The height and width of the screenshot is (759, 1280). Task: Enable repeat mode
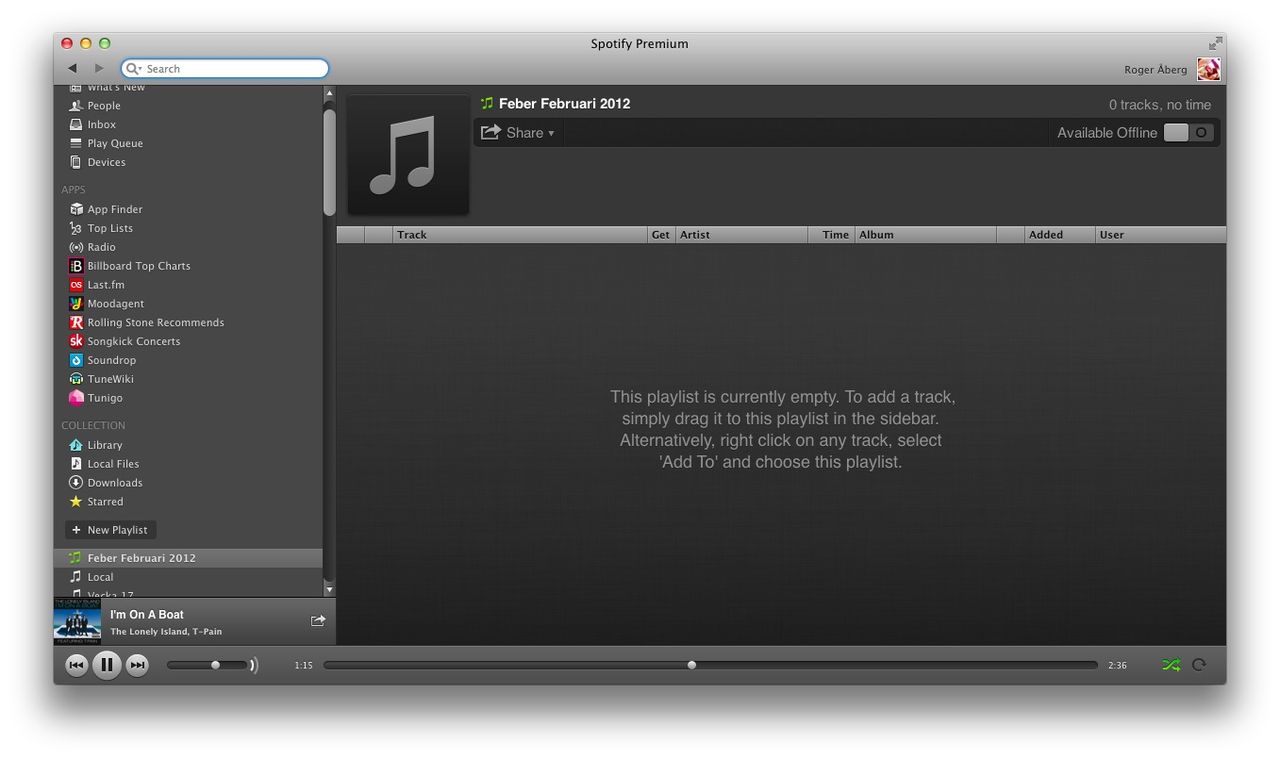pyautogui.click(x=1199, y=665)
